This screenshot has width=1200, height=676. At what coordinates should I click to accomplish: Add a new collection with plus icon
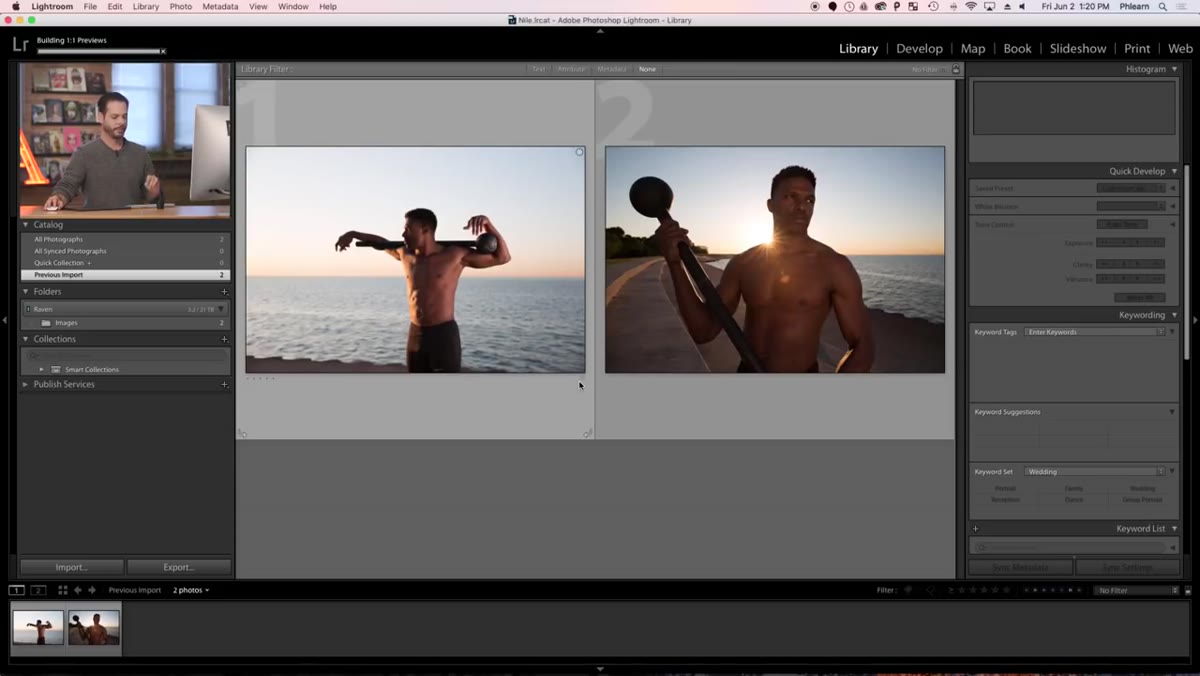(224, 339)
